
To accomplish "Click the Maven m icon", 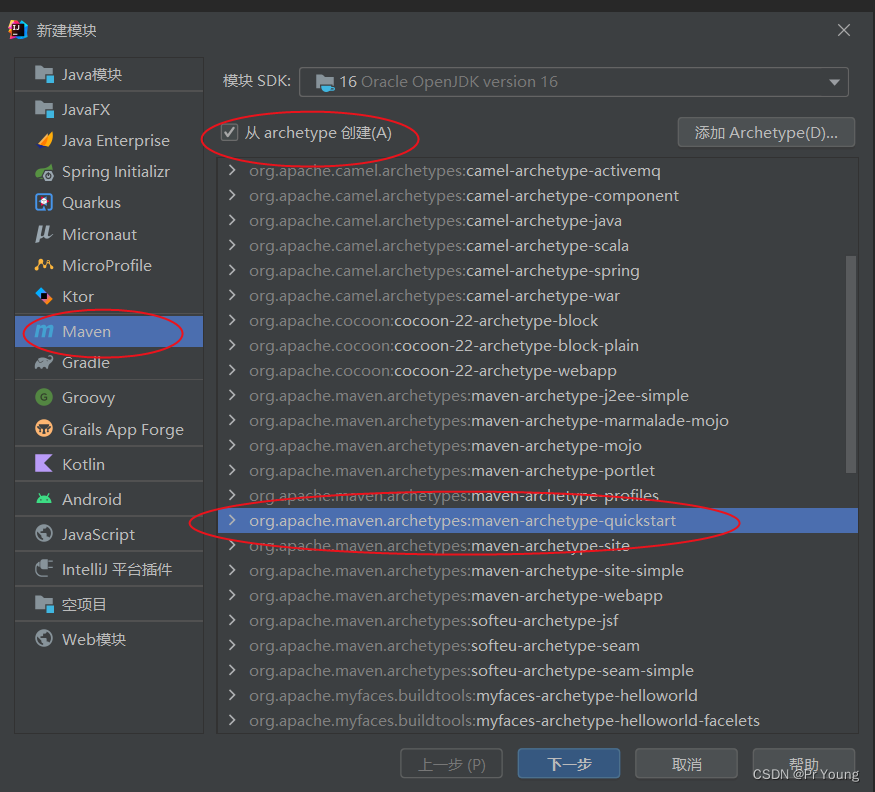I will [x=44, y=332].
